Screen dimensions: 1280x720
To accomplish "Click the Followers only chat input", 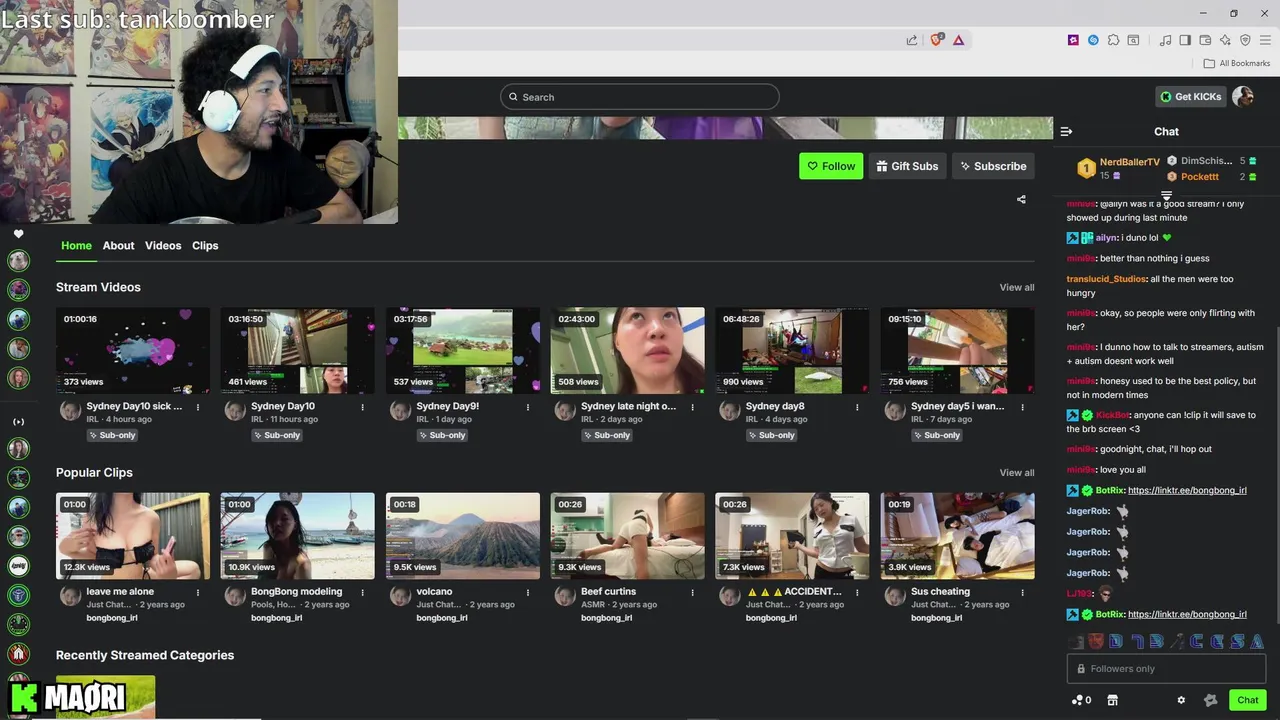I will pyautogui.click(x=1166, y=669).
